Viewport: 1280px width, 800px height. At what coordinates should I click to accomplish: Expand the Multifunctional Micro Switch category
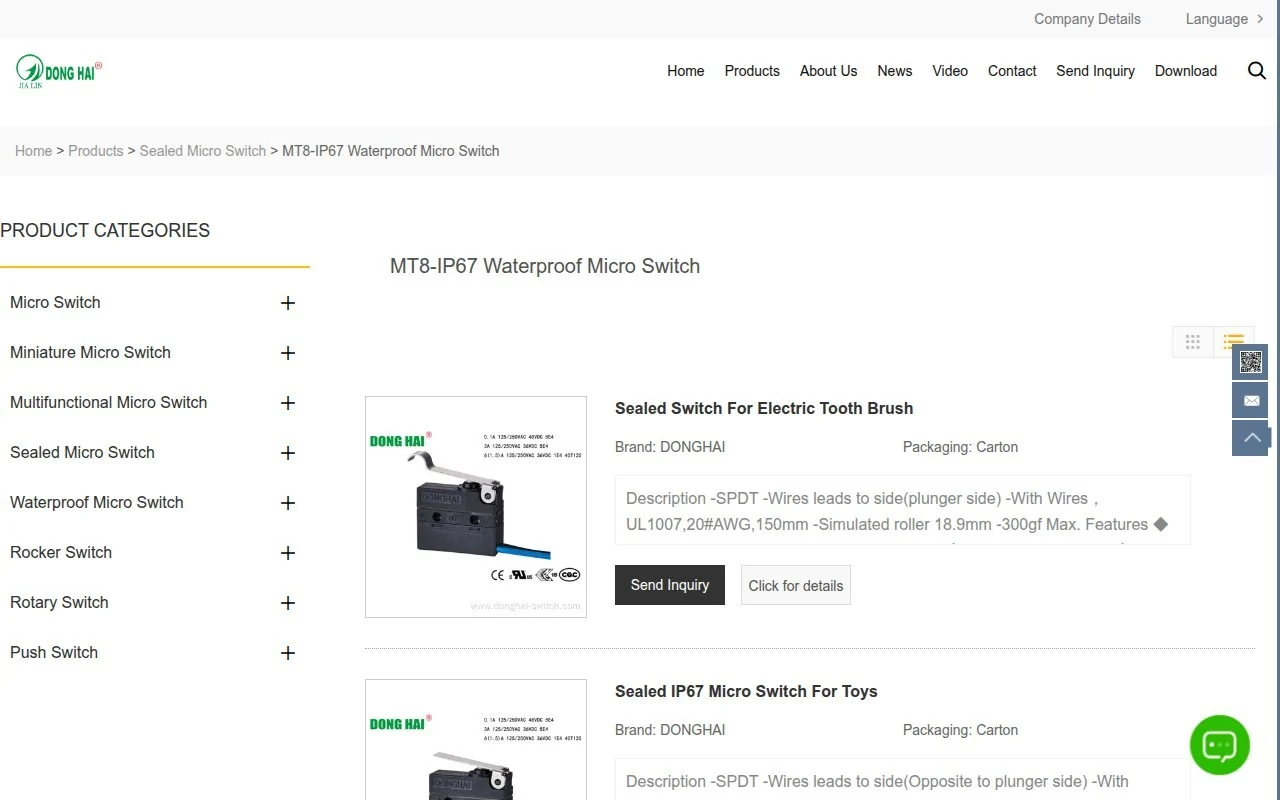tap(288, 403)
